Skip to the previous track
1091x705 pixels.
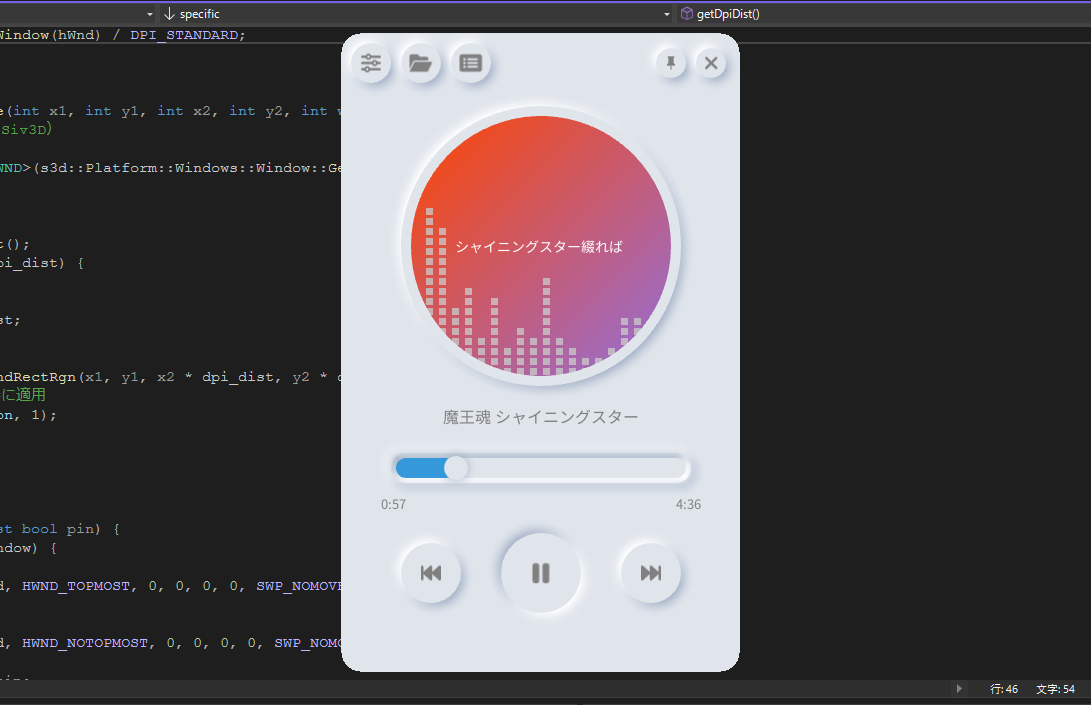430,573
